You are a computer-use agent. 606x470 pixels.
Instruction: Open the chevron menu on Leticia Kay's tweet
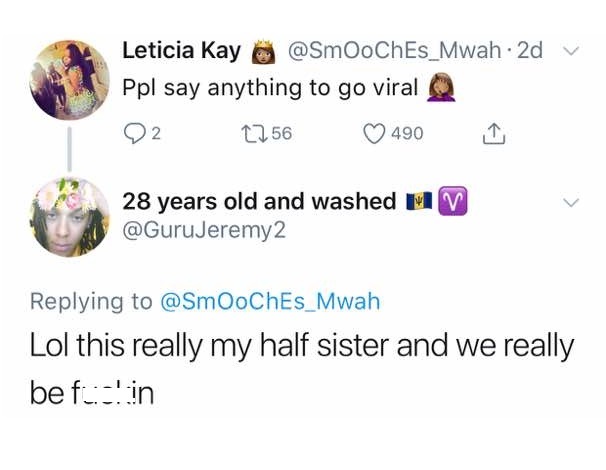(572, 51)
